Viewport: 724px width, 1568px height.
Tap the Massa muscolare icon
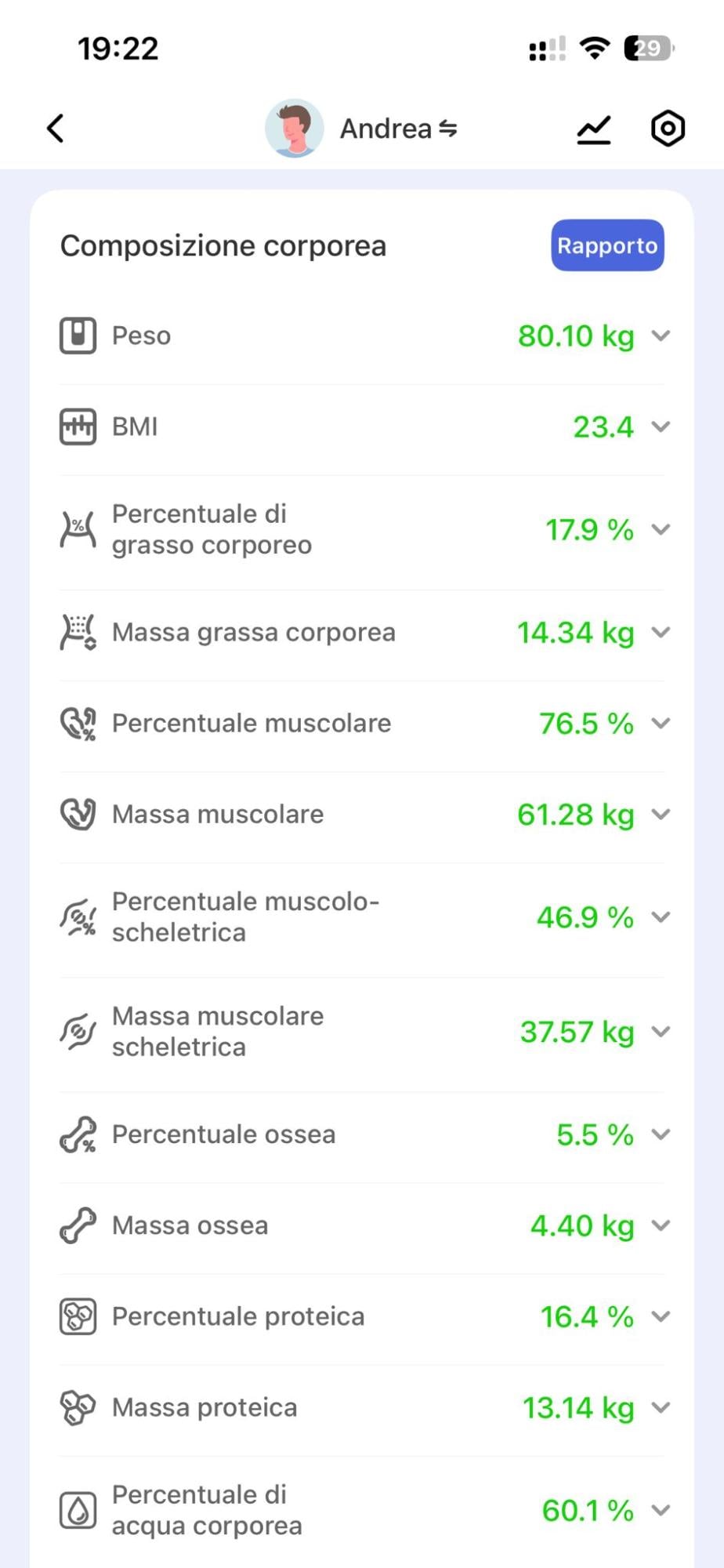[78, 814]
